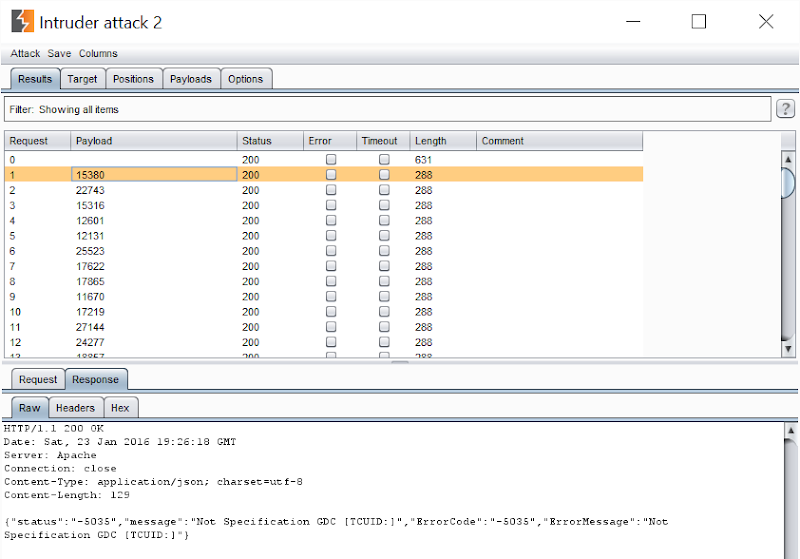Maximize the Intruder attack 2 window
The width and height of the screenshot is (800, 559).
click(x=698, y=21)
